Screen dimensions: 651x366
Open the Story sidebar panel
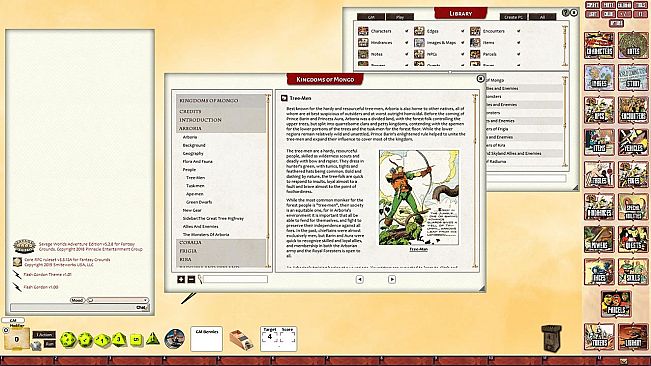click(633, 78)
